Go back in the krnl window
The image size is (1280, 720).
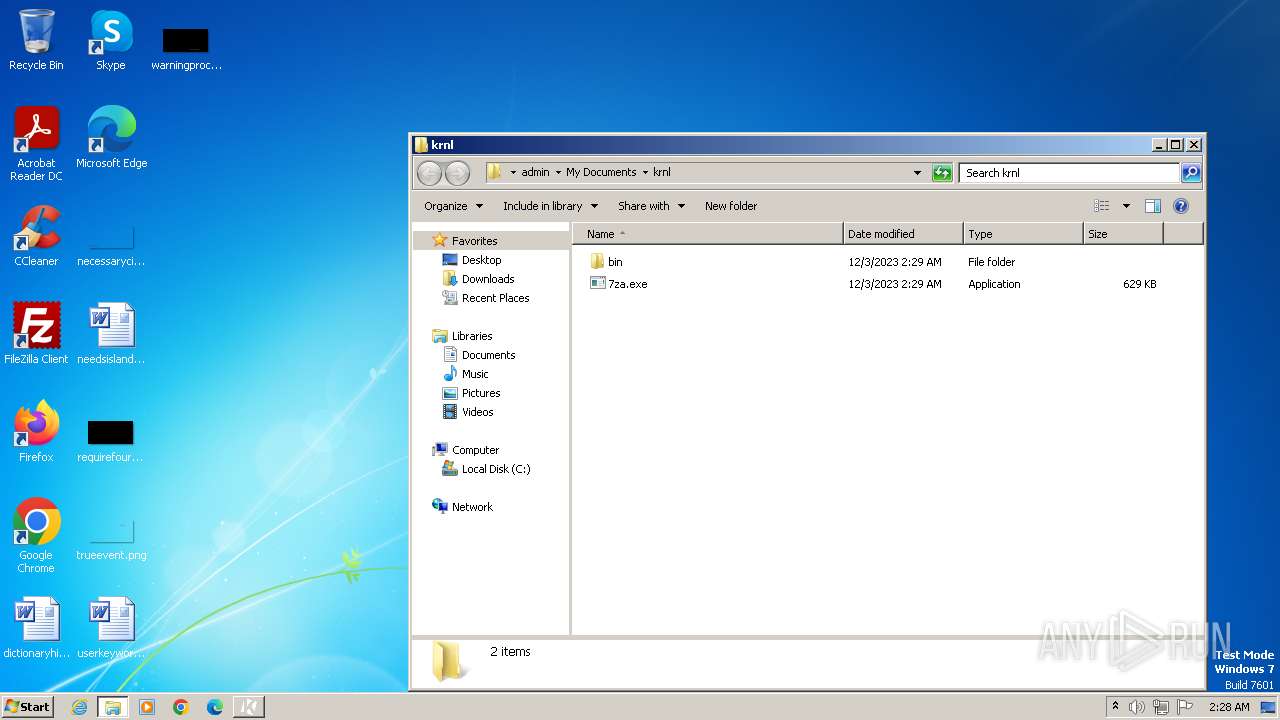[x=429, y=173]
